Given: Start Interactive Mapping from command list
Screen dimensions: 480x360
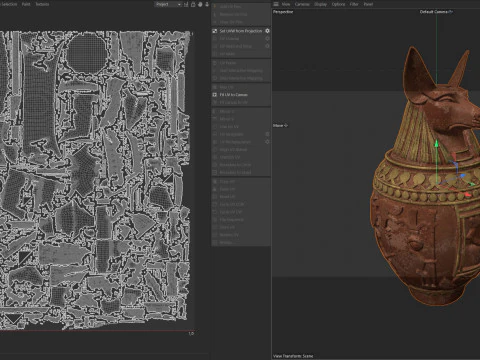Looking at the screenshot, I should 241,71.
